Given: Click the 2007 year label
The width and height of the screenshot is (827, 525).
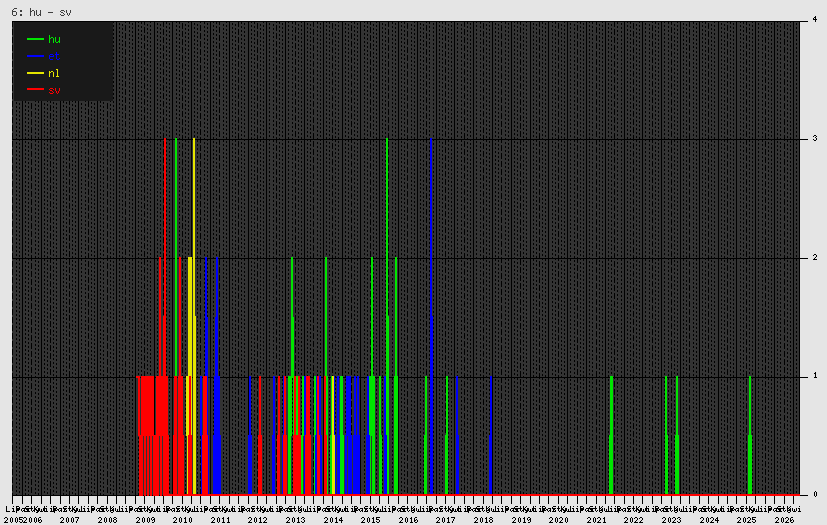Looking at the screenshot, I should (x=70, y=520).
